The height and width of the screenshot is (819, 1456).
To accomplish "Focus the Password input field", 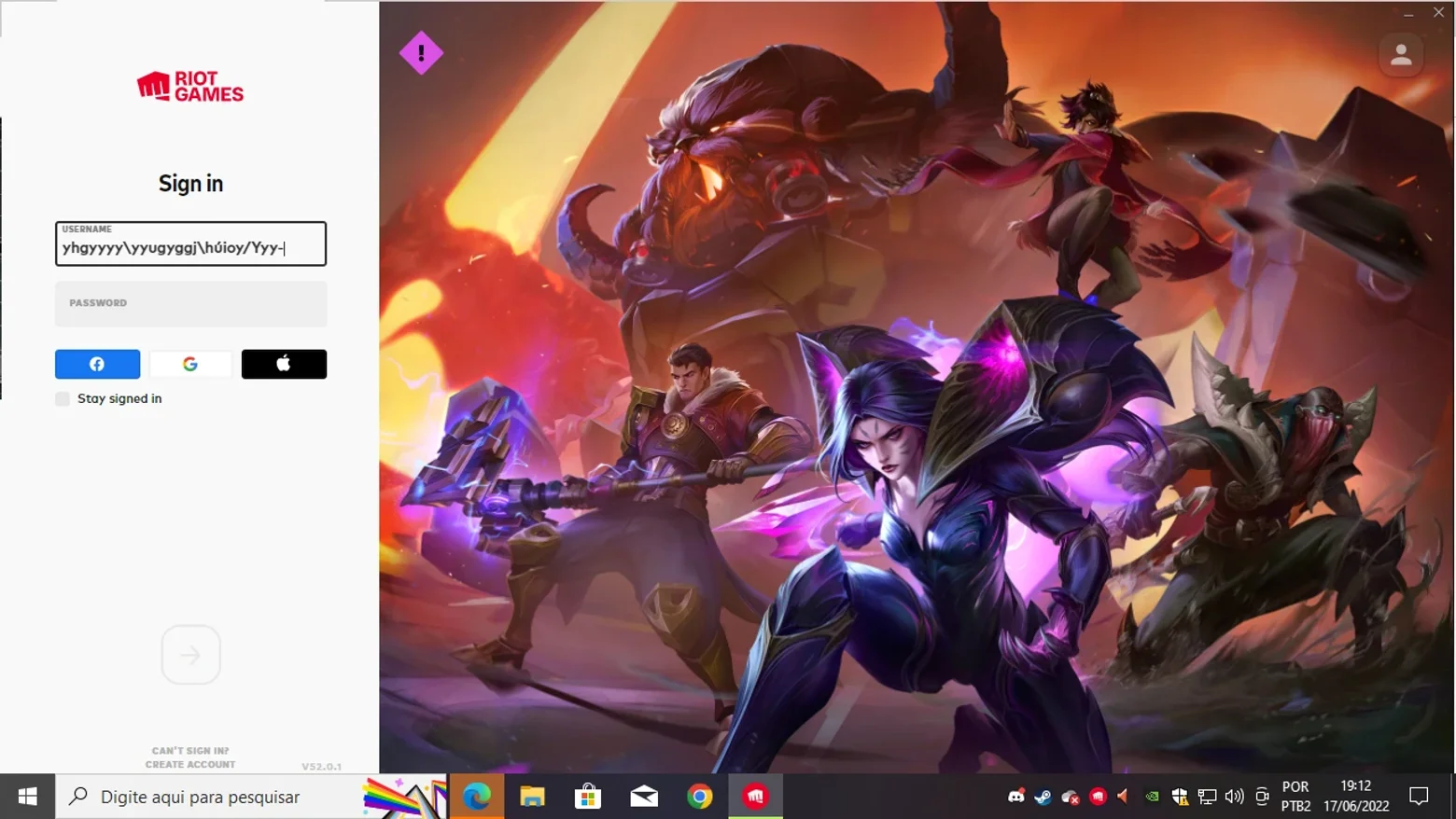I will tap(190, 304).
